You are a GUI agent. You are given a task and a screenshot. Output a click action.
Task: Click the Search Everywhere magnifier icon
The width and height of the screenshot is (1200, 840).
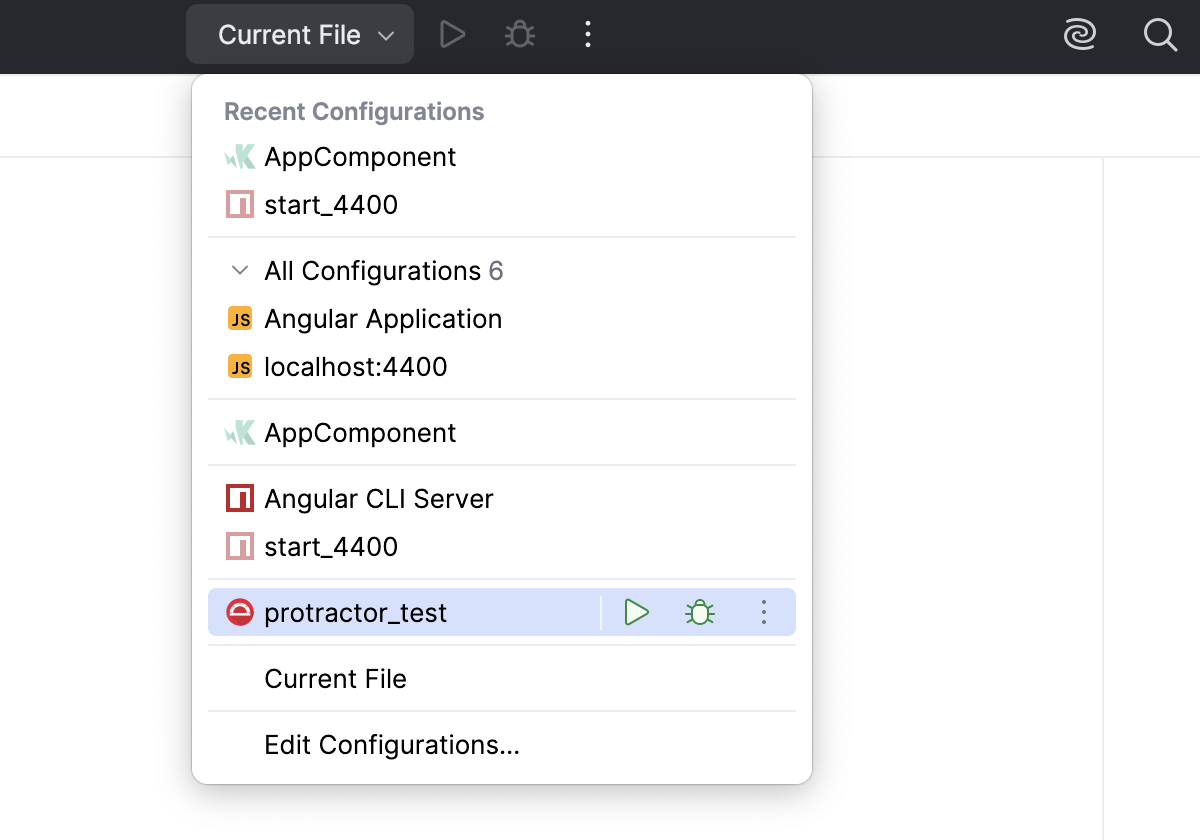coord(1160,35)
